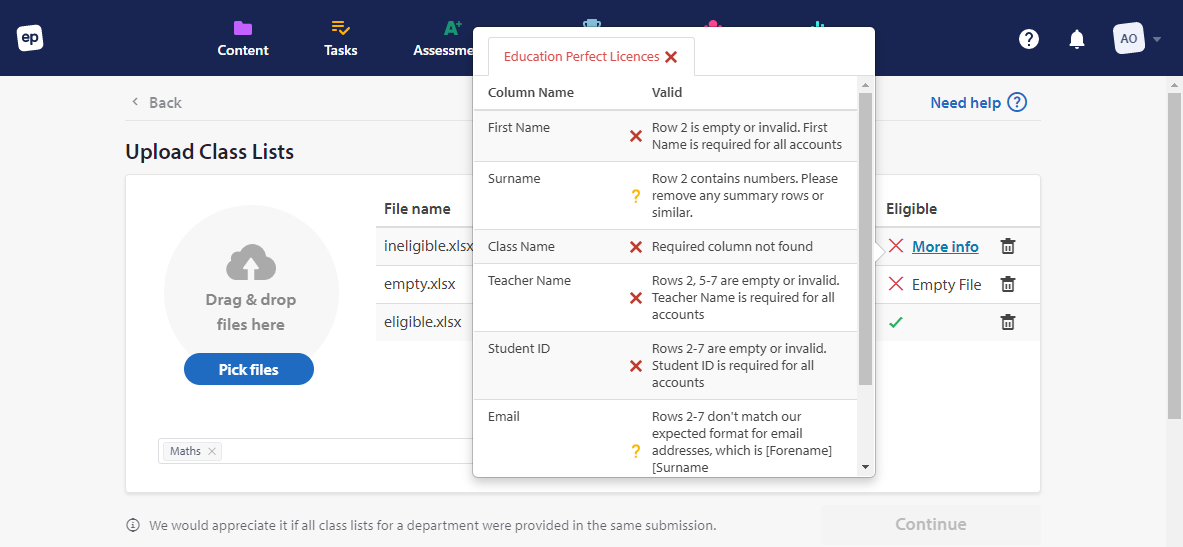Remove the Maths tag
The width and height of the screenshot is (1183, 547).
[212, 451]
